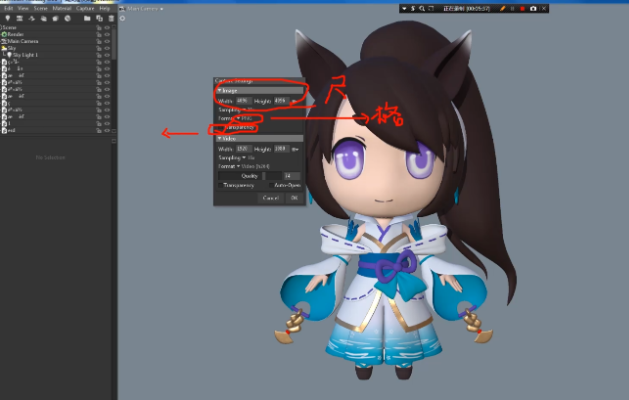The image size is (629, 400).
Task: Hide the Scene with its eye icon
Action: (x=107, y=28)
